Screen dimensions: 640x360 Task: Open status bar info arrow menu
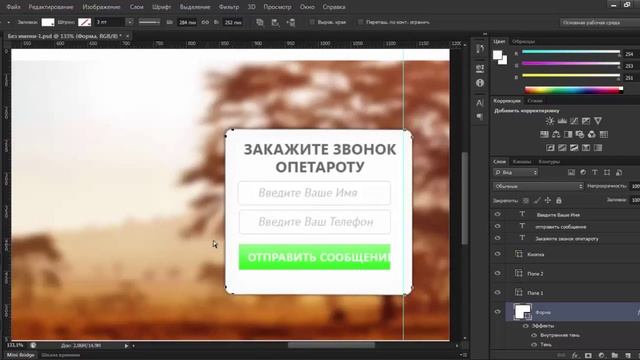pos(127,346)
